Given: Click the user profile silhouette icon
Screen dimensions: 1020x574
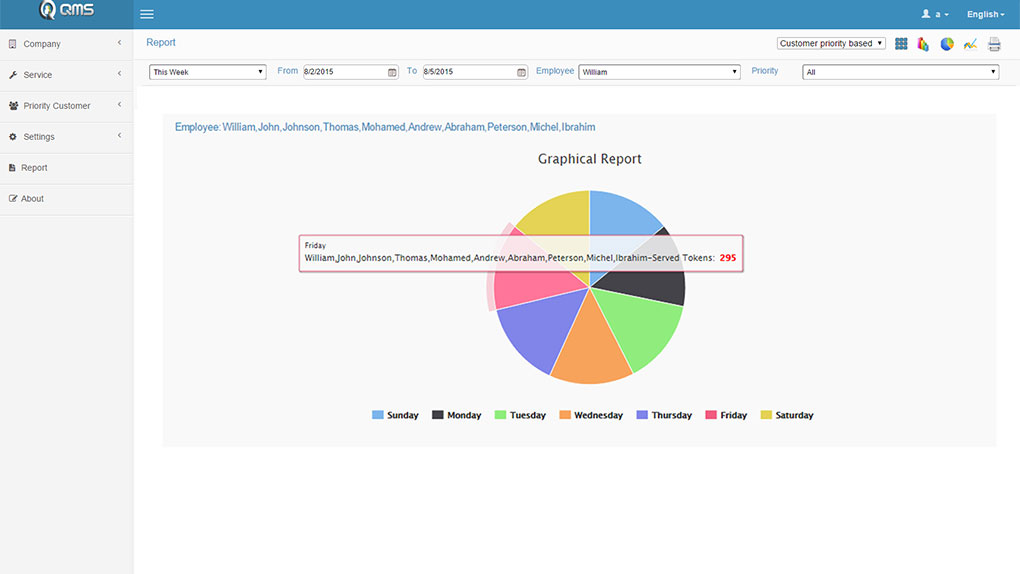Looking at the screenshot, I should click(926, 14).
